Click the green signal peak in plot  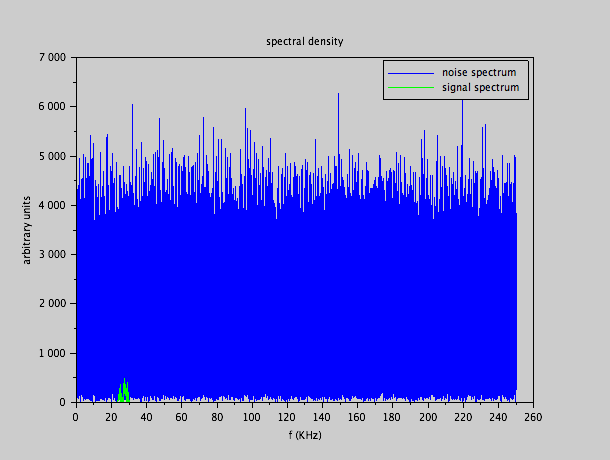coord(124,390)
